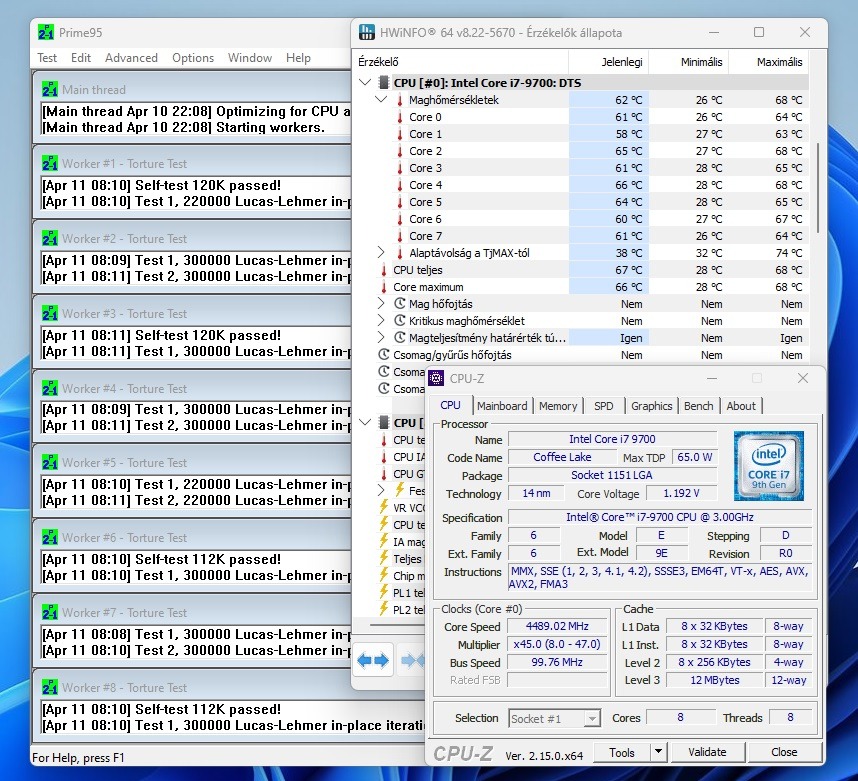Click the Worker #3 Torture Test window icon
The height and width of the screenshot is (781, 858).
click(49, 313)
